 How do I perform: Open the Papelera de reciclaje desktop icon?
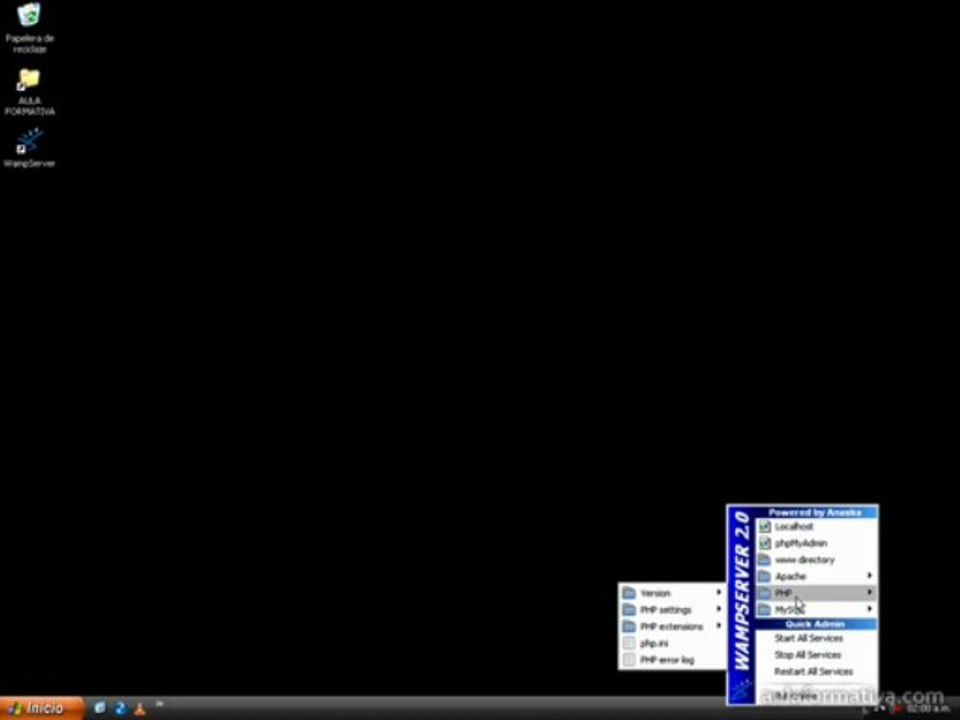(x=29, y=28)
